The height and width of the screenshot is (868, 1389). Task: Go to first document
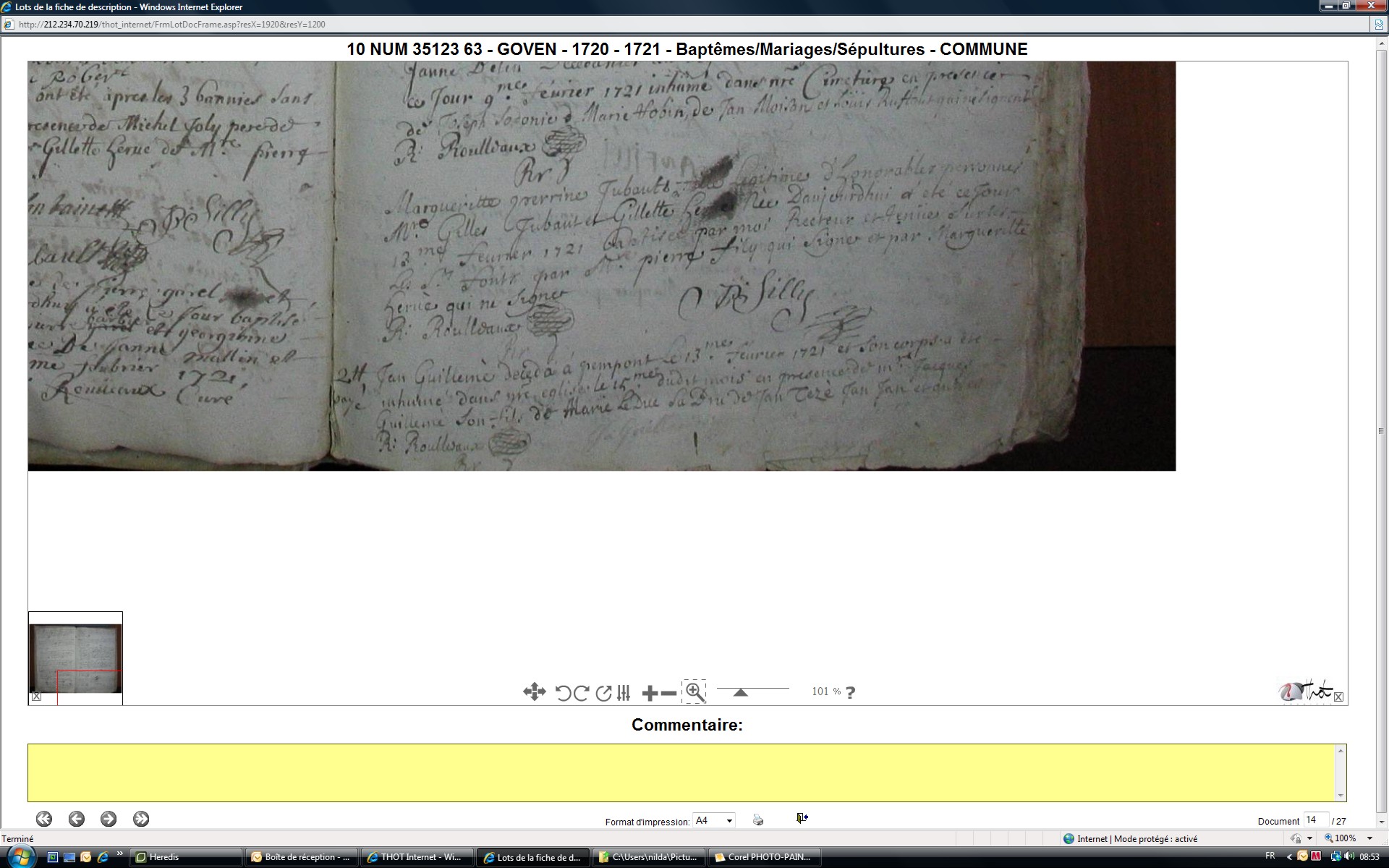coord(44,819)
